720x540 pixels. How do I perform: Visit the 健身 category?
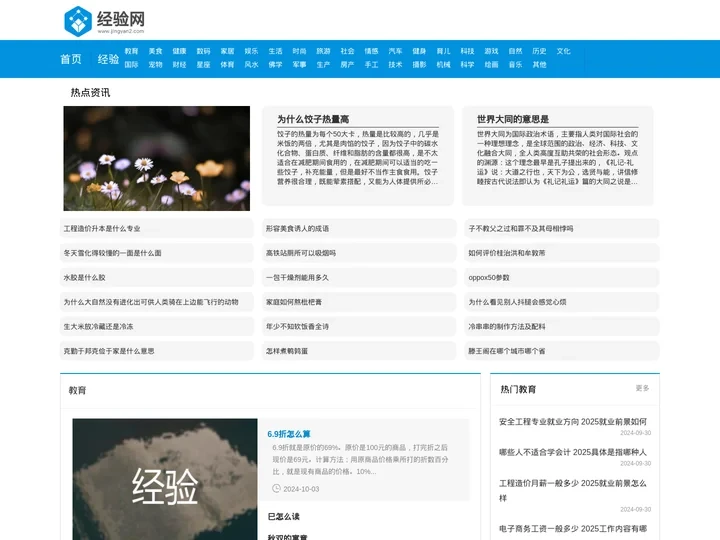click(x=419, y=51)
